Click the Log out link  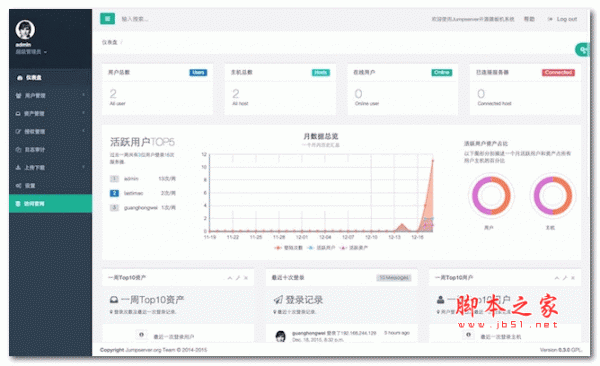(562, 19)
